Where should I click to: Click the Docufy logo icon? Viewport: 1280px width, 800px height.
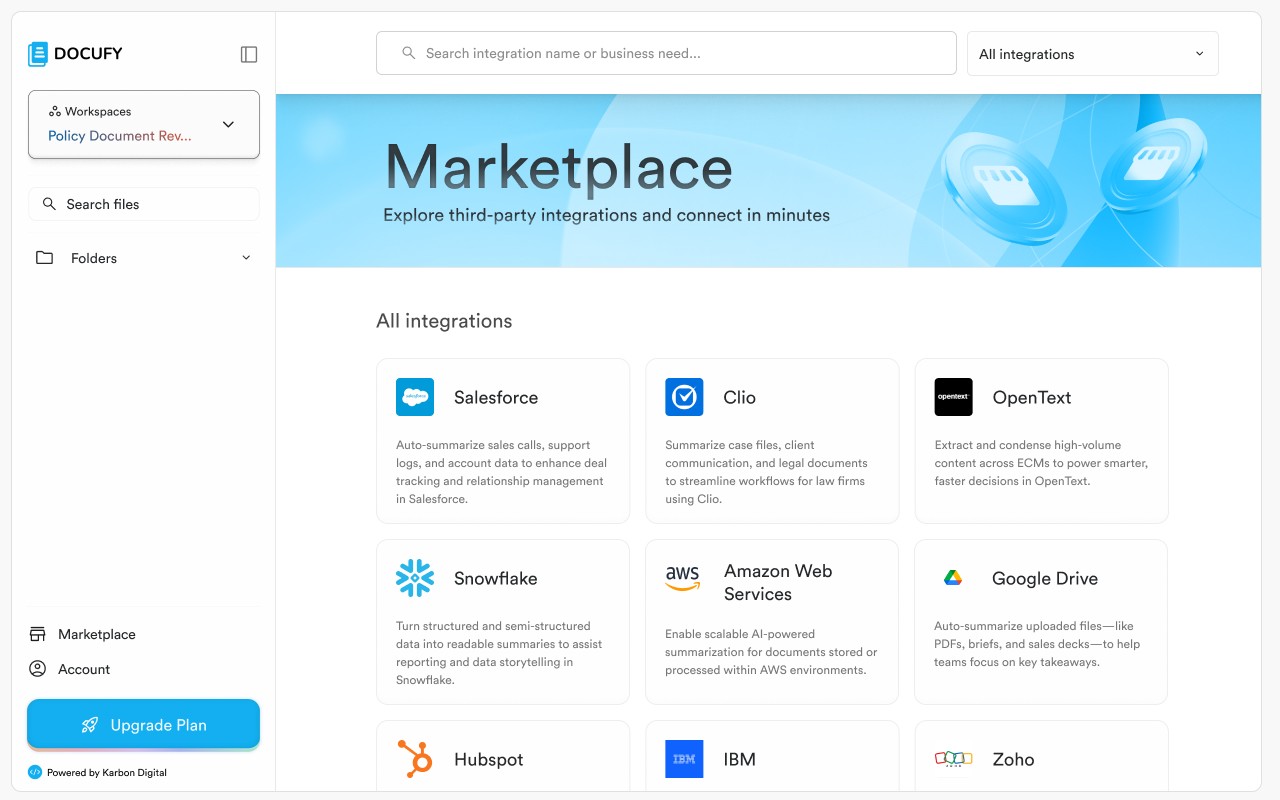38,54
